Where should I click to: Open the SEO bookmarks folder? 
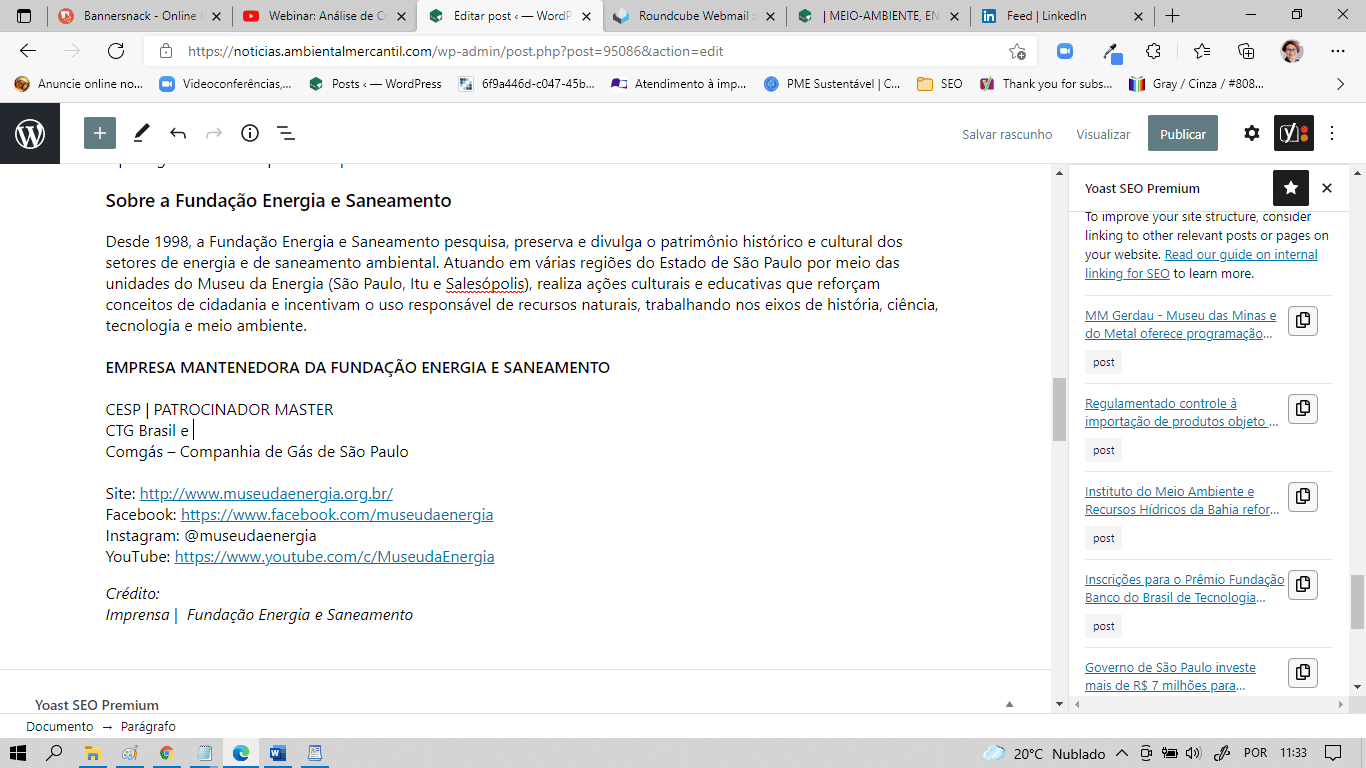pyautogui.click(x=940, y=84)
